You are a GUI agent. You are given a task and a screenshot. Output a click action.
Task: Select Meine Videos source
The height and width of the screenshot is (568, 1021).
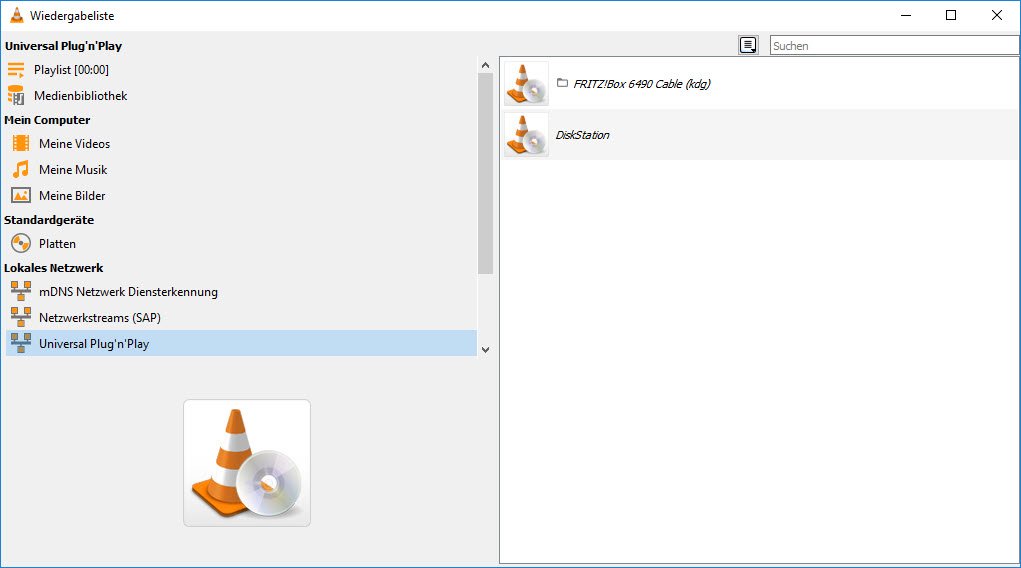74,143
